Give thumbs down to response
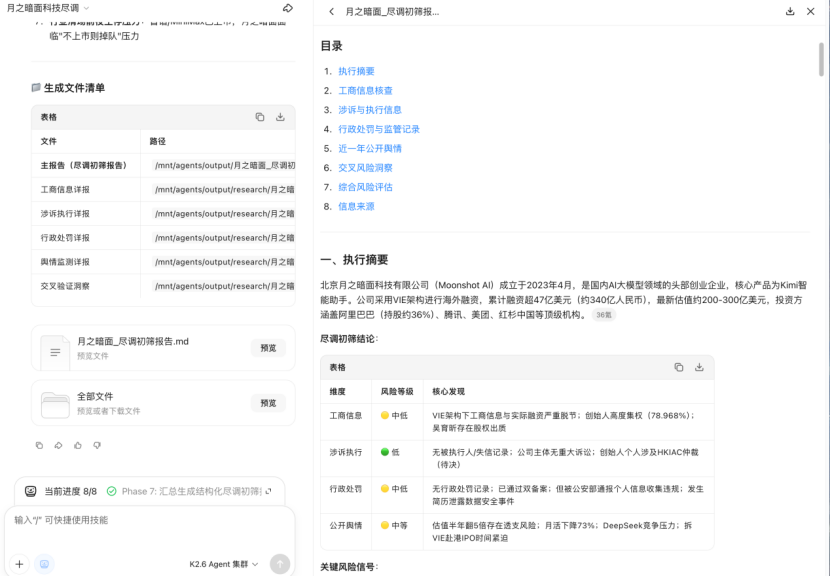 (97, 445)
